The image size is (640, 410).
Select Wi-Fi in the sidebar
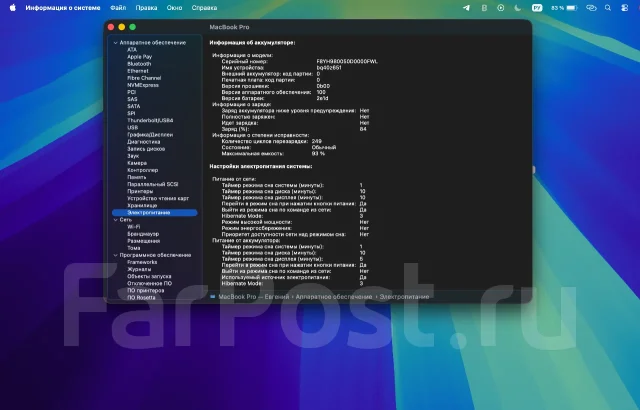click(133, 227)
